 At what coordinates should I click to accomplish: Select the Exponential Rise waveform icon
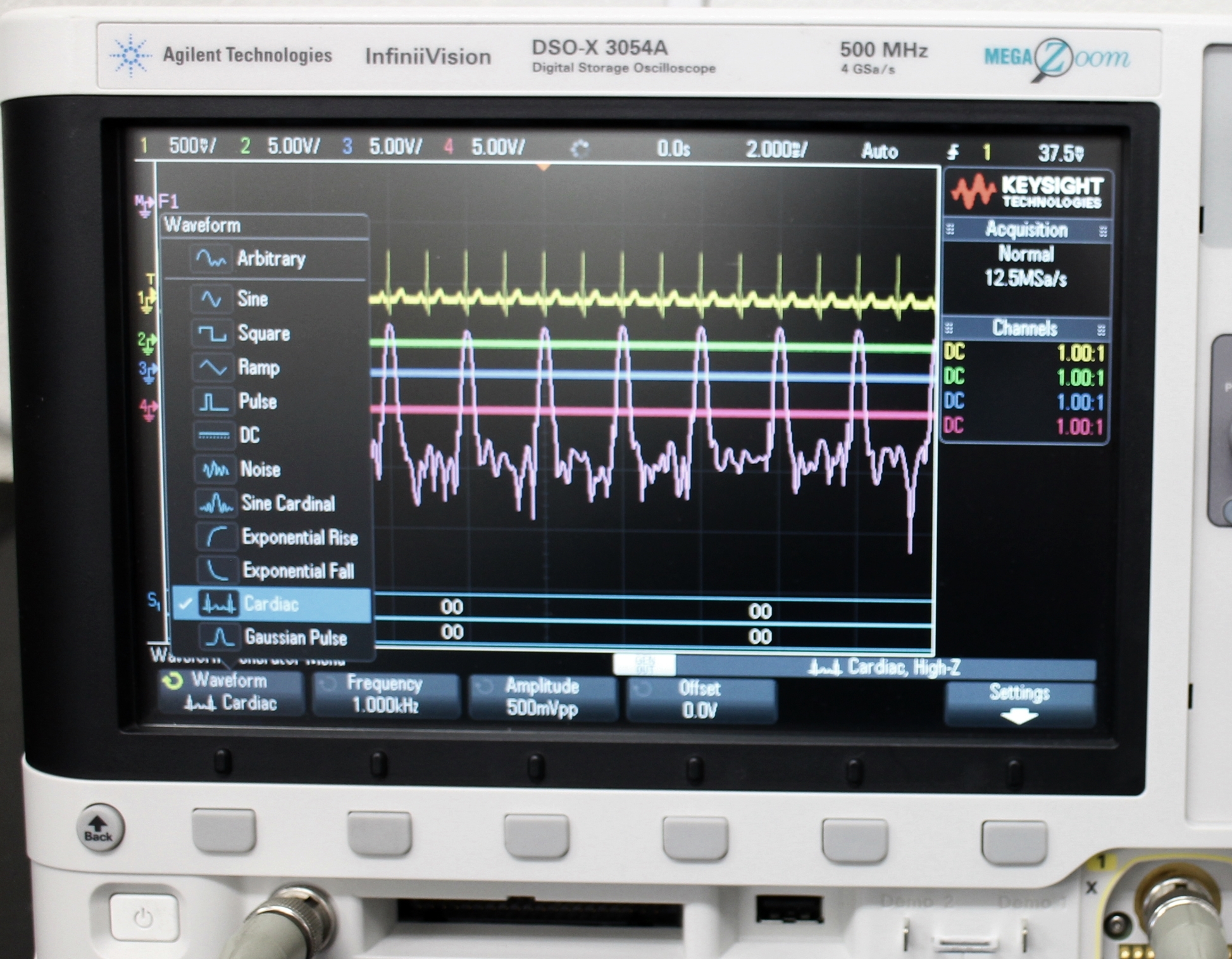[x=217, y=537]
